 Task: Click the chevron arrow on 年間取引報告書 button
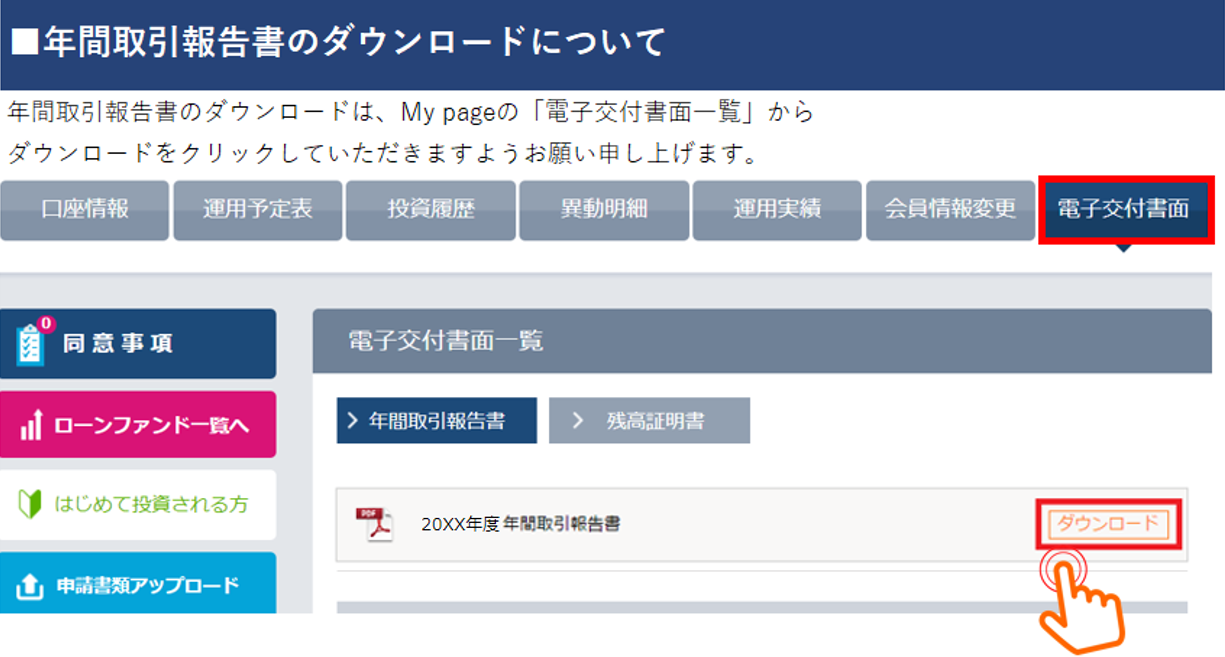click(352, 421)
